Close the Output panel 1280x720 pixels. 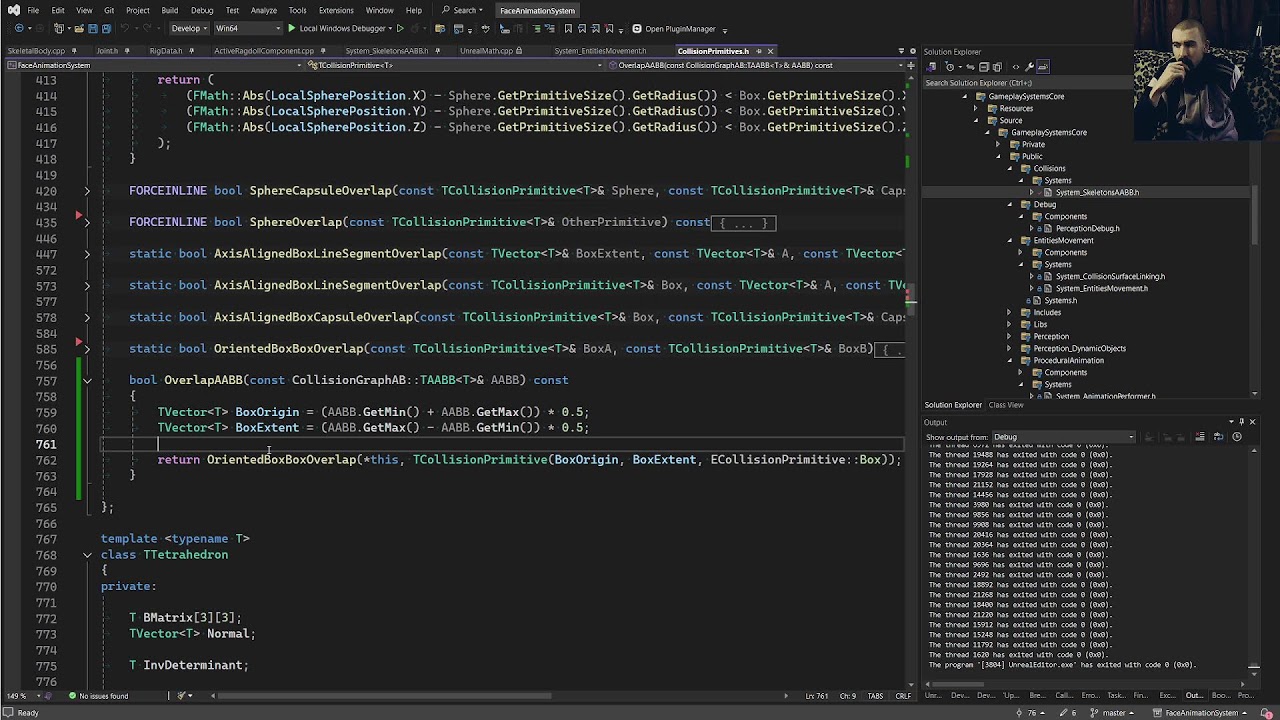1252,422
